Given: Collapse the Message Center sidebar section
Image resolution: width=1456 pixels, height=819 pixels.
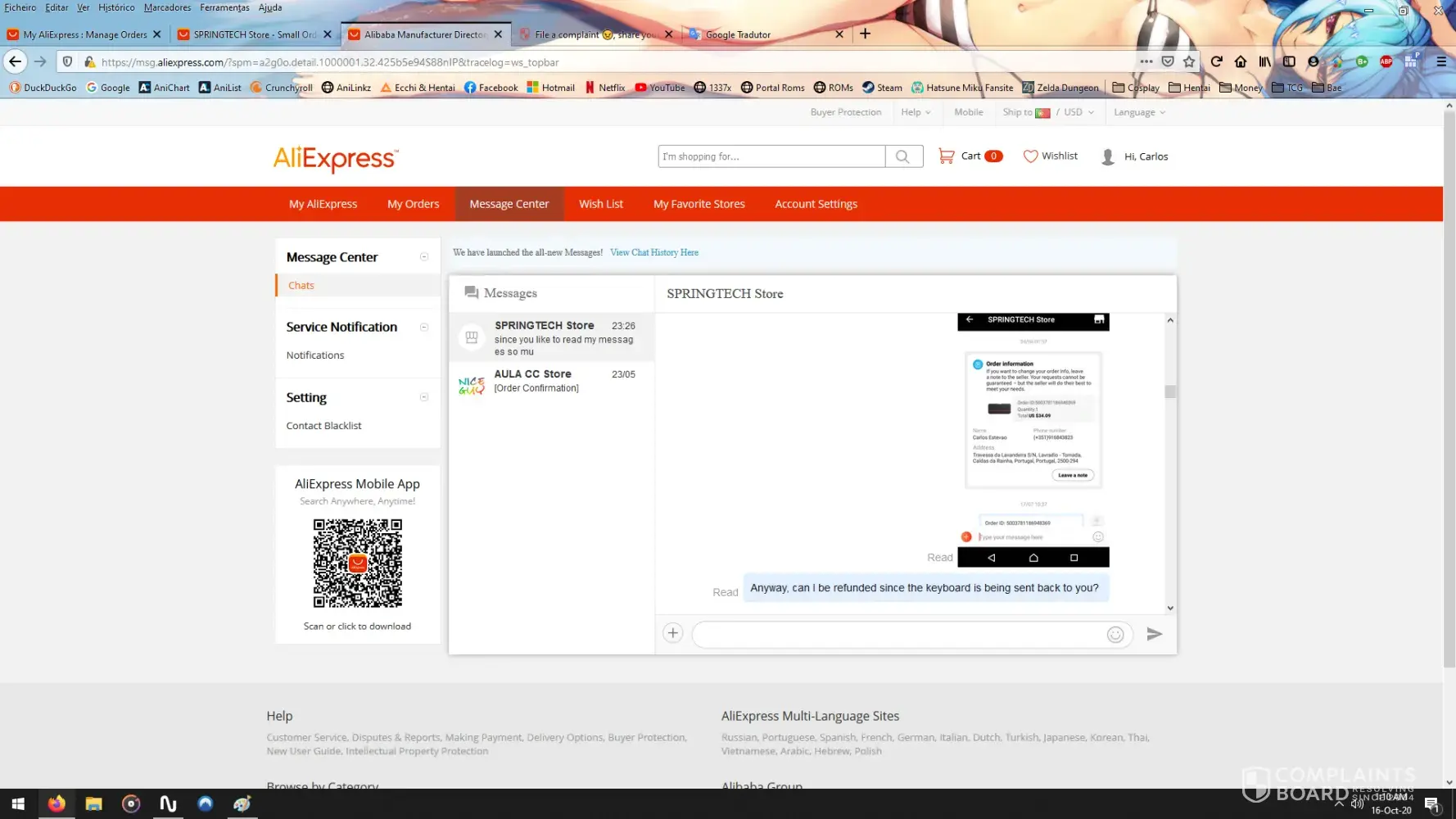Looking at the screenshot, I should [x=424, y=257].
